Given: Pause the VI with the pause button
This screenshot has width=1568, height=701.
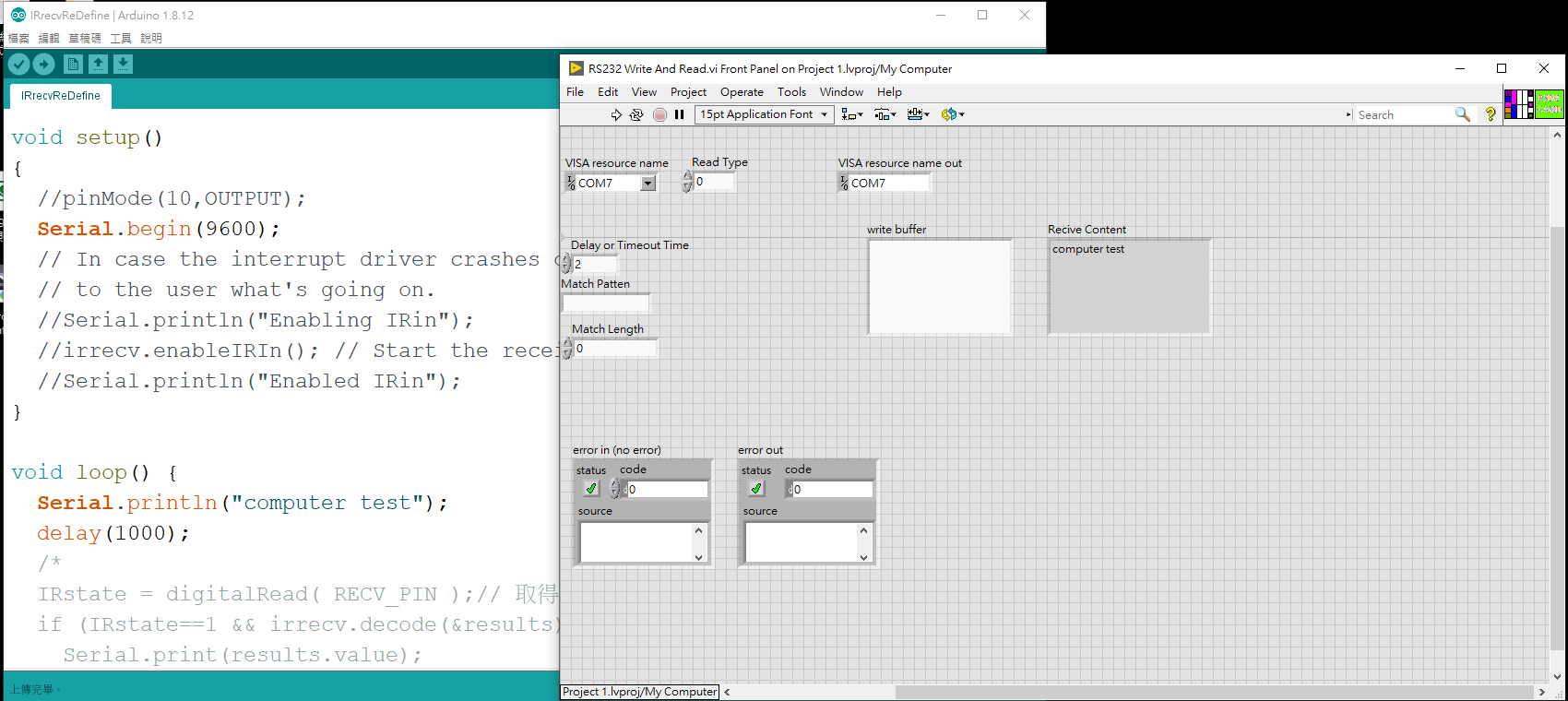Looking at the screenshot, I should coord(680,114).
